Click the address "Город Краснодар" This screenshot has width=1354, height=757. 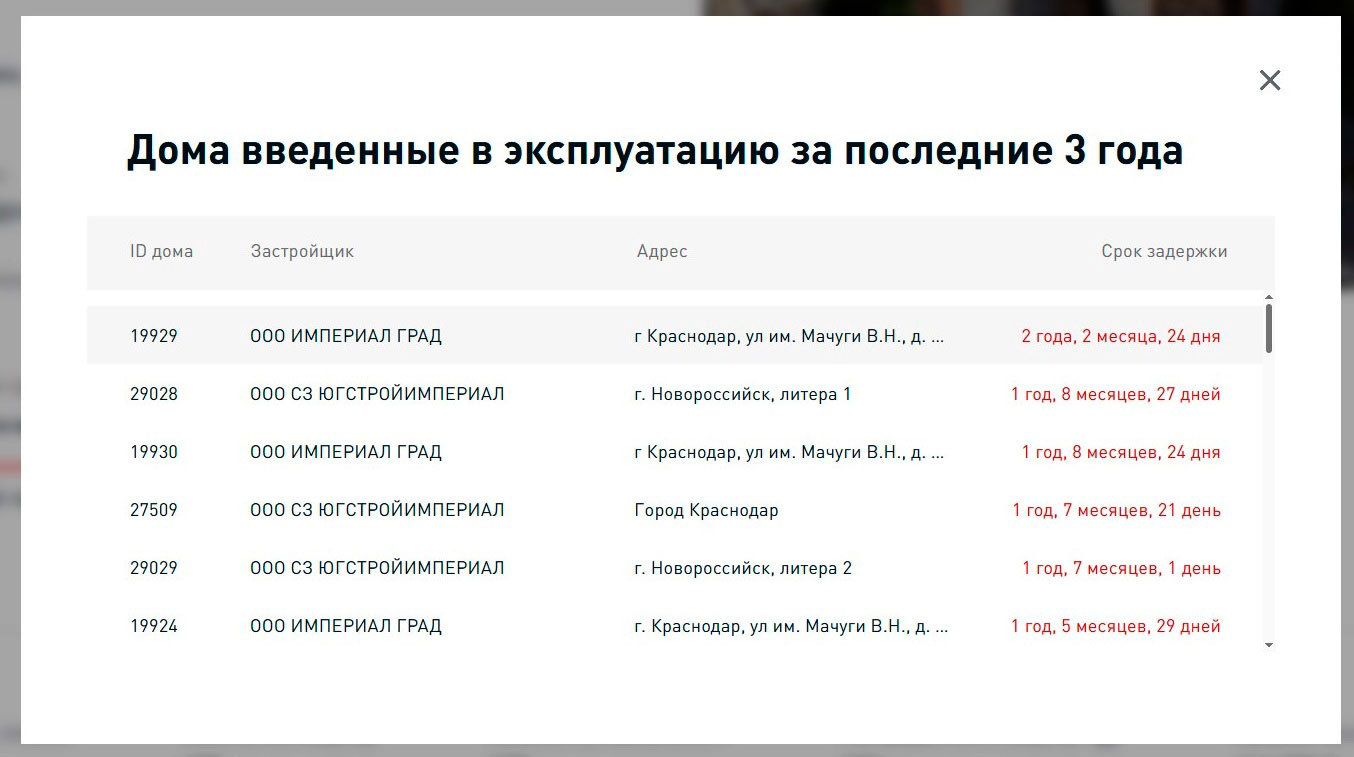[x=706, y=510]
